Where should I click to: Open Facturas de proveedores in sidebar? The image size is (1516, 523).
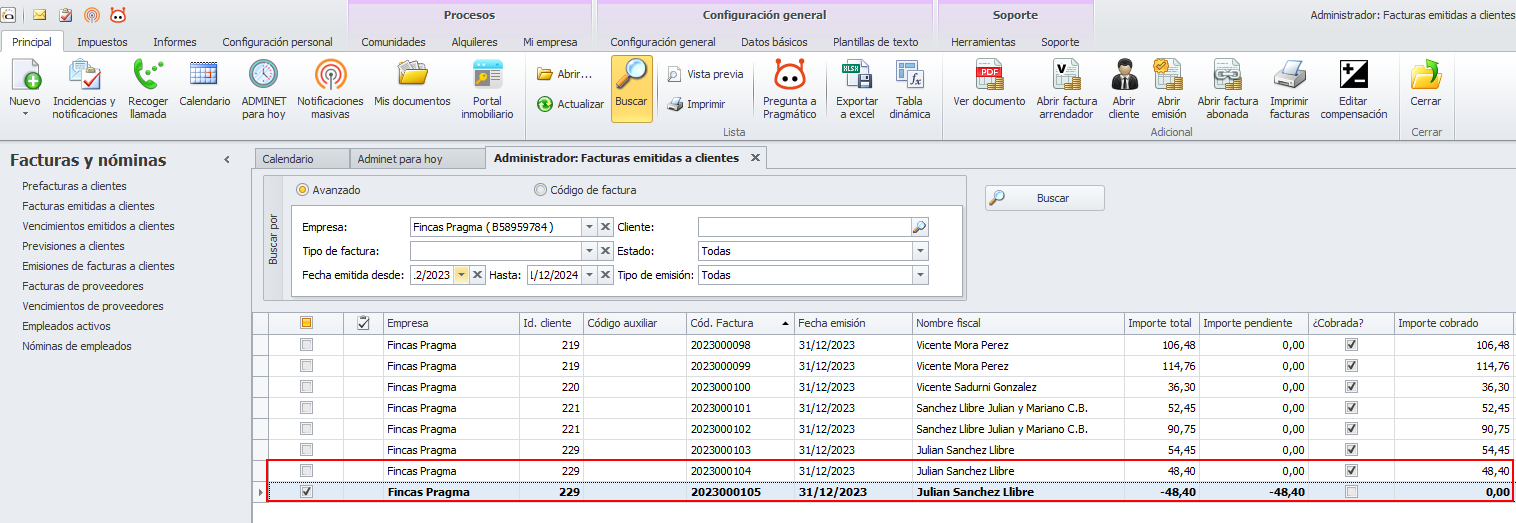pyautogui.click(x=83, y=286)
